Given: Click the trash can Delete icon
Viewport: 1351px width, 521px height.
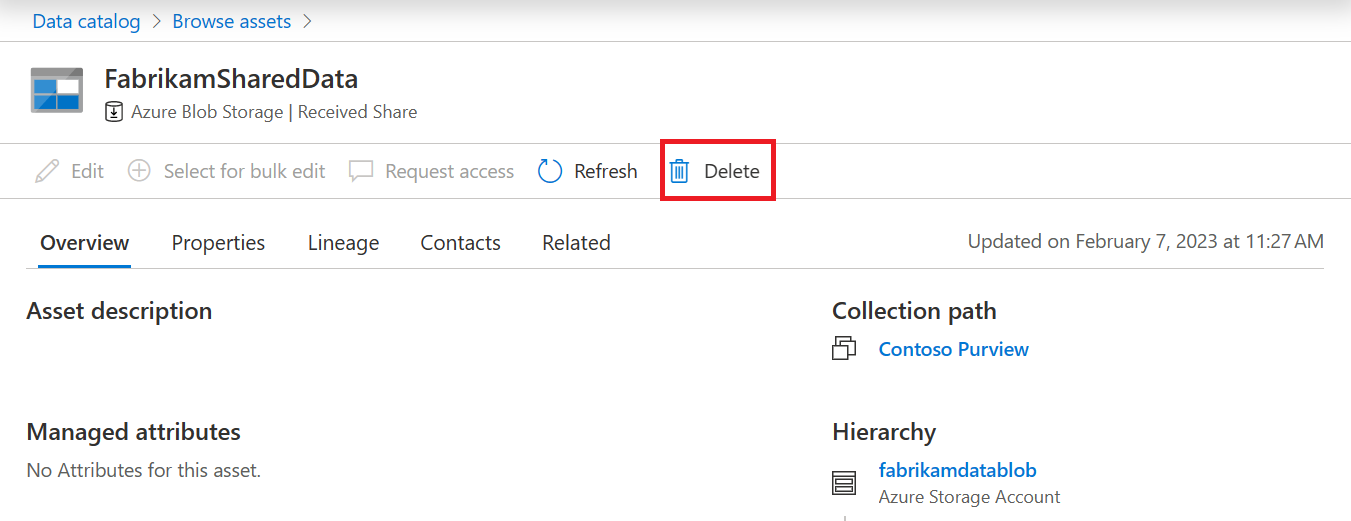Looking at the screenshot, I should (680, 171).
